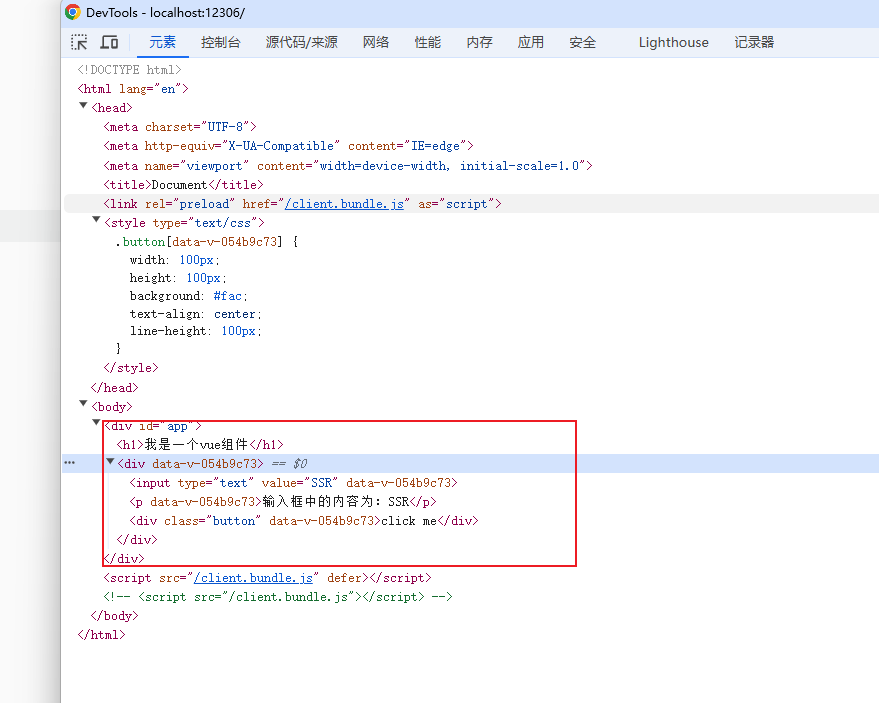Select the link rel="preload" row
The height and width of the screenshot is (703, 879).
pyautogui.click(x=471, y=204)
